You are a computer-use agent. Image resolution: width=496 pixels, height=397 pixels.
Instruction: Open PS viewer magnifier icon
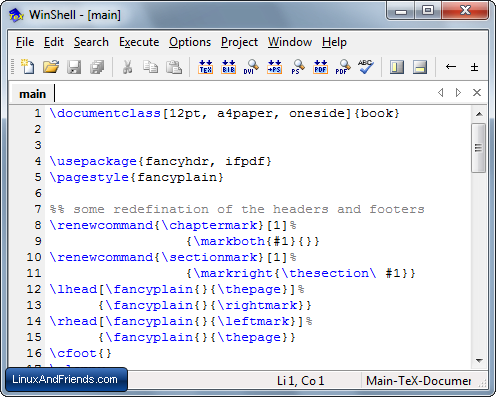298,67
